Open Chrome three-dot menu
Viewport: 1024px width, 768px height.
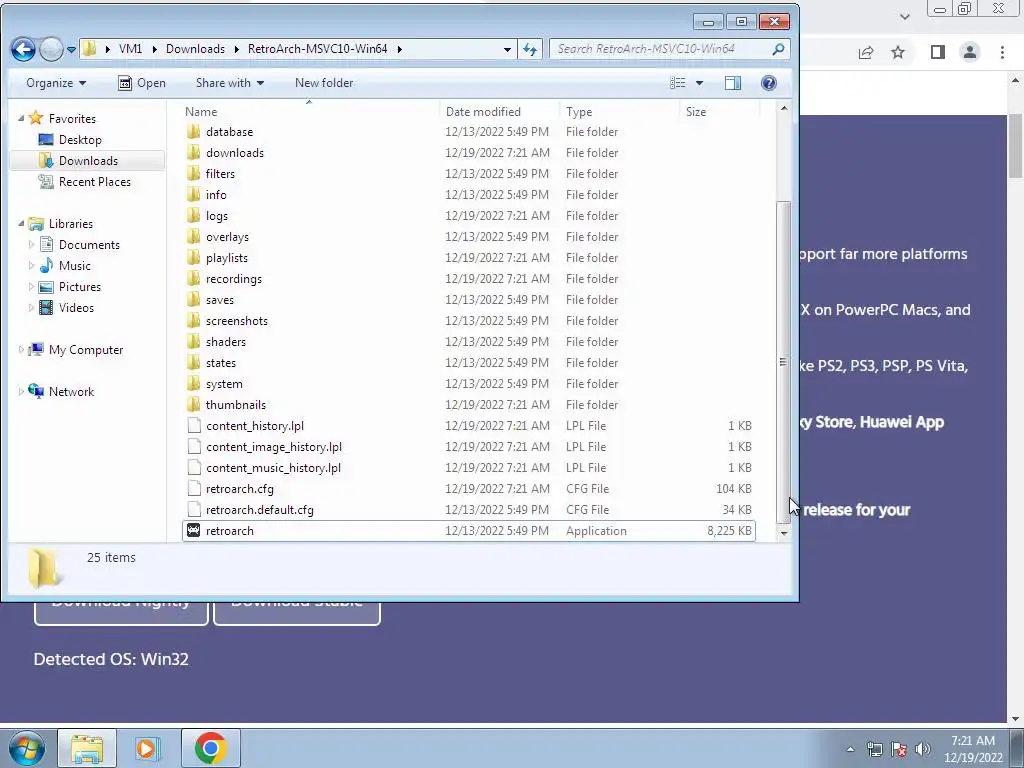point(1002,52)
